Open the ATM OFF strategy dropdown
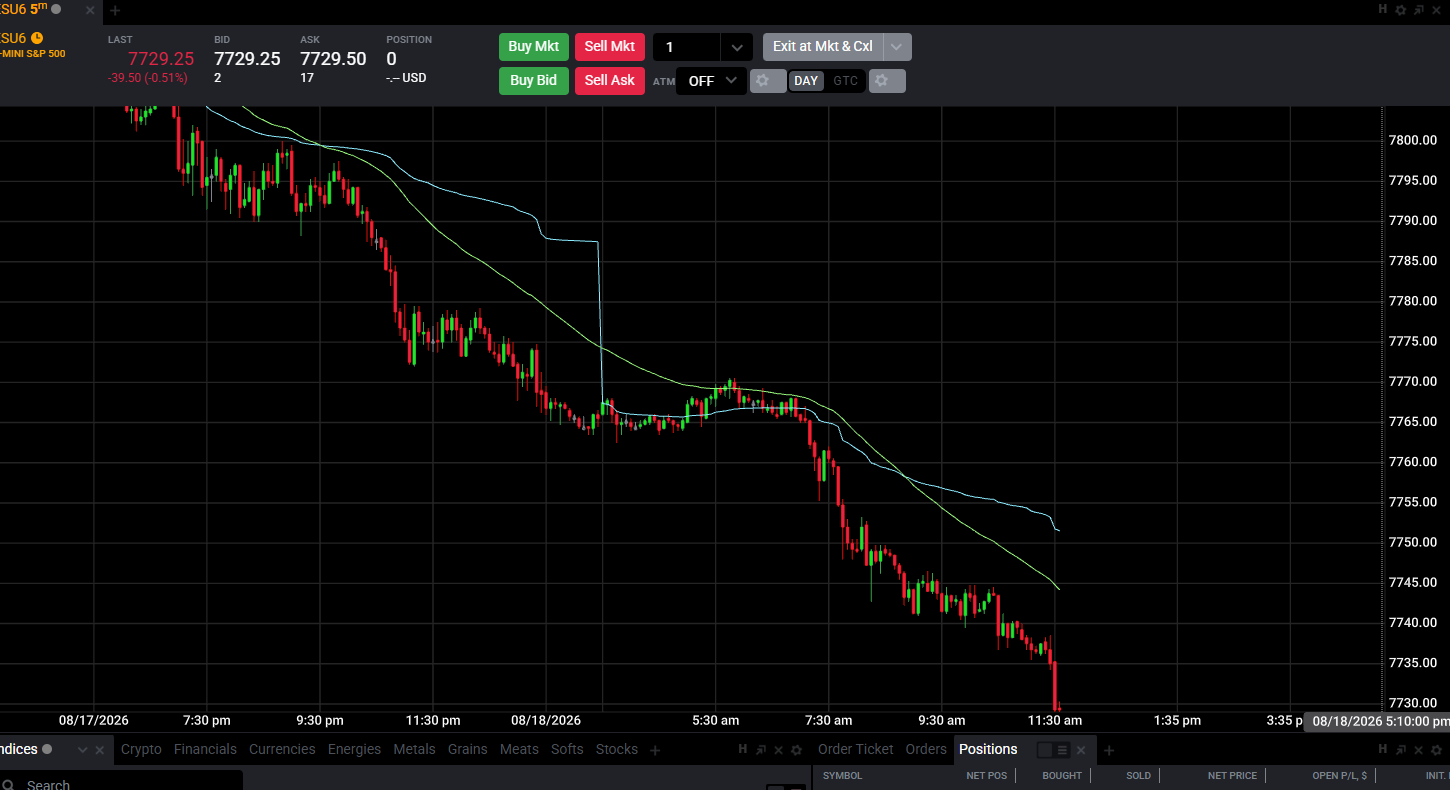 pos(711,81)
